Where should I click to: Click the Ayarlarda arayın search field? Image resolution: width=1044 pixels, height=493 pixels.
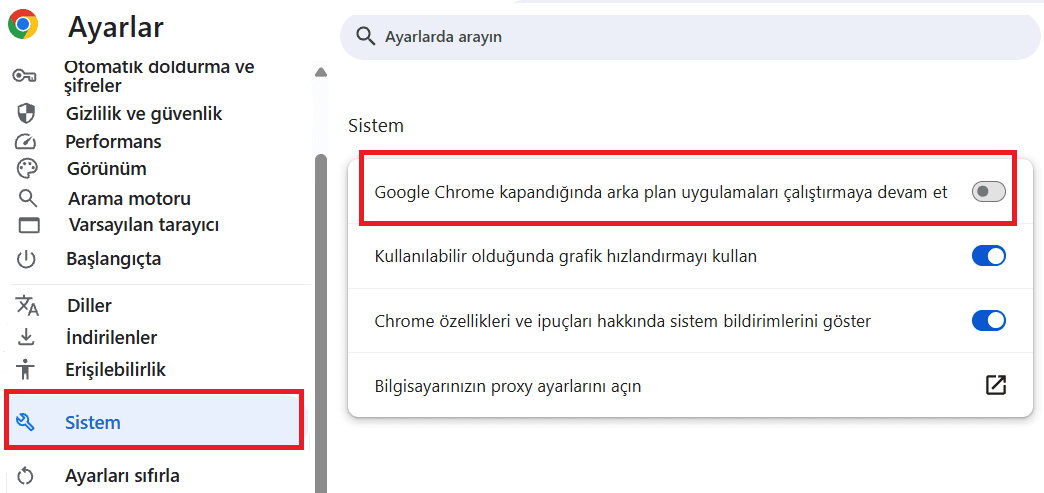(690, 37)
